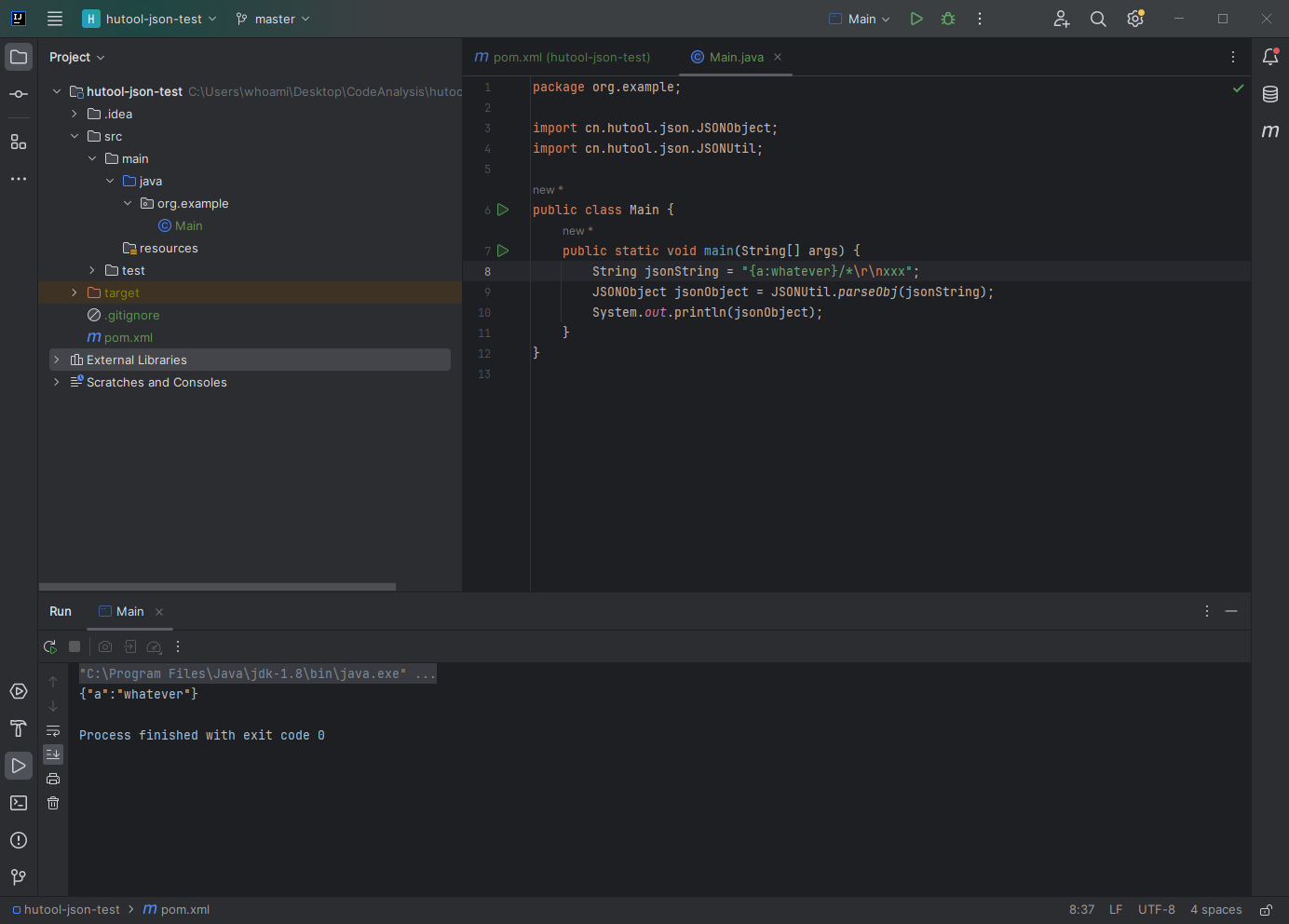Click run gutter arrow next to class Main
The image size is (1289, 924).
tap(503, 210)
